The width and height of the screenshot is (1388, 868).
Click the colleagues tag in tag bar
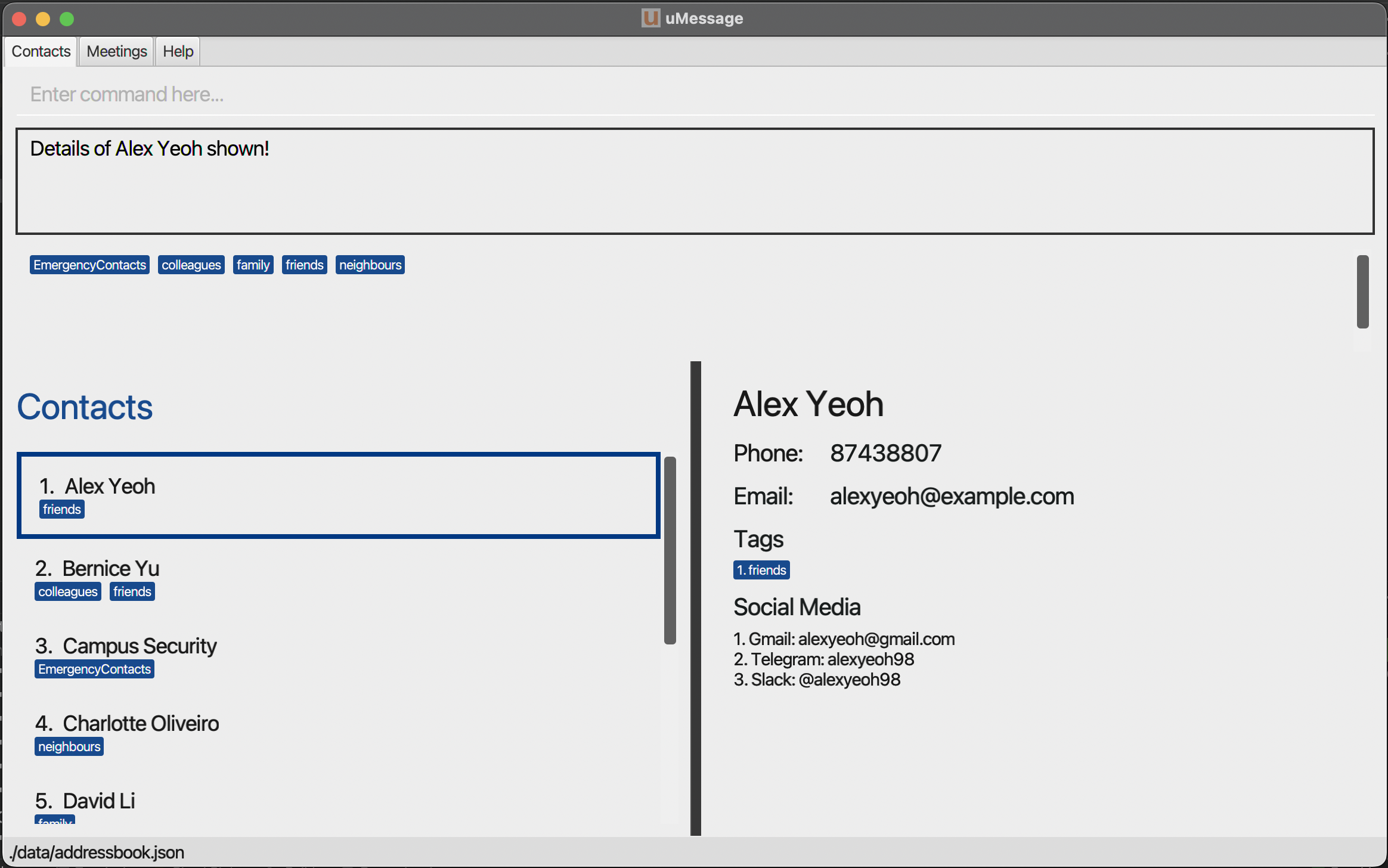coord(191,265)
